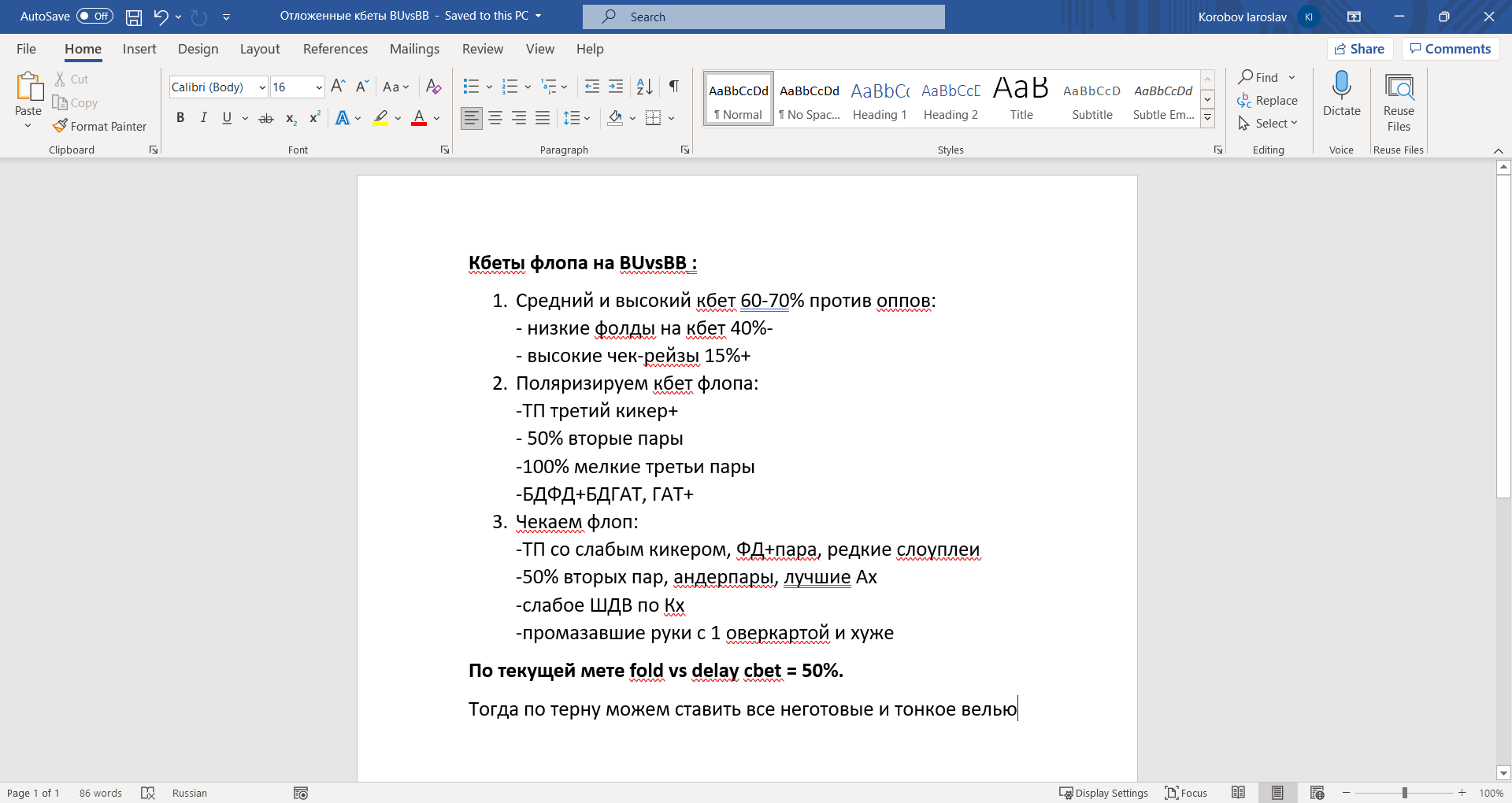
Task: Open the Mailings tab
Action: point(414,49)
